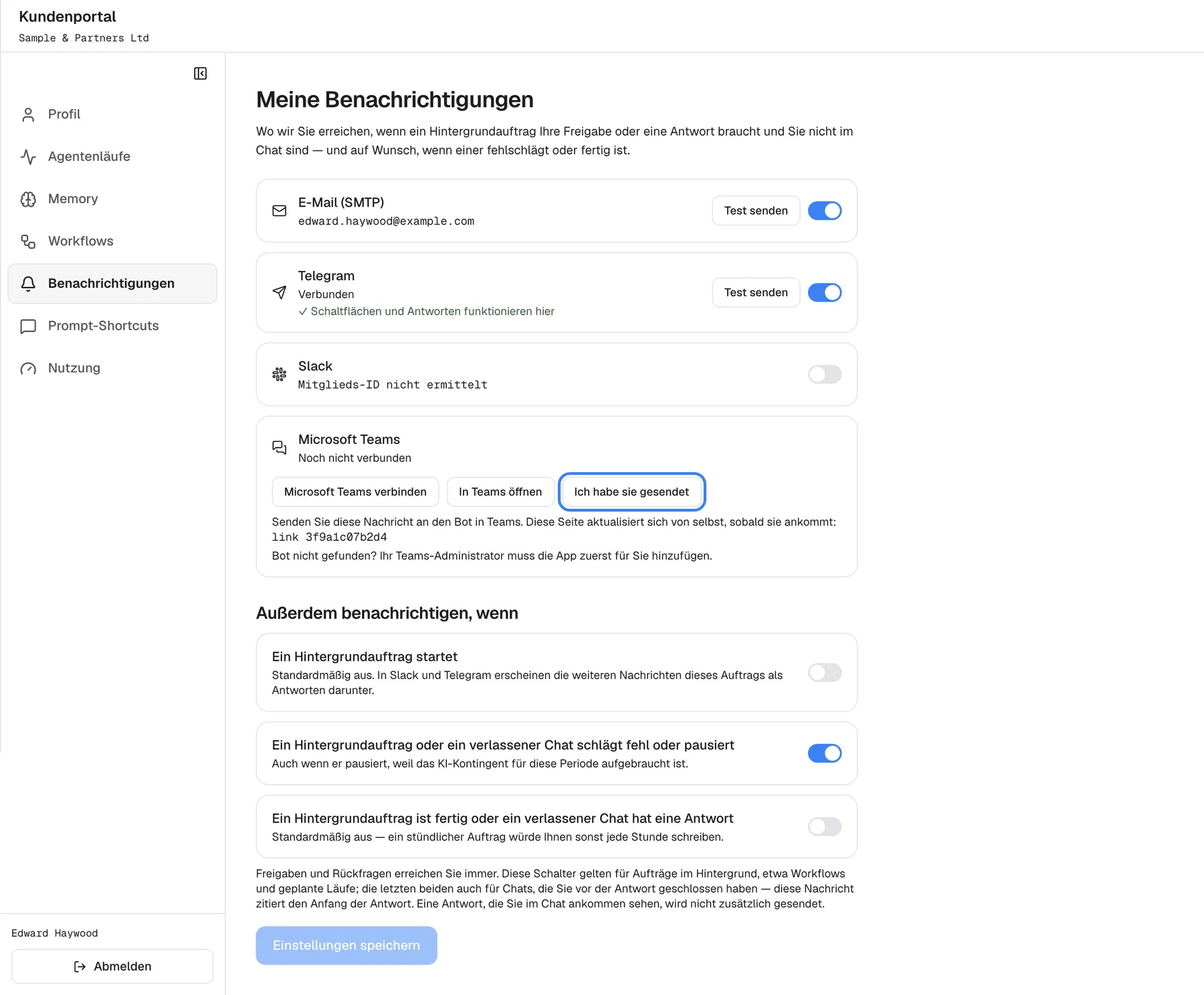Click the Agentenläufe activity icon

click(x=28, y=157)
